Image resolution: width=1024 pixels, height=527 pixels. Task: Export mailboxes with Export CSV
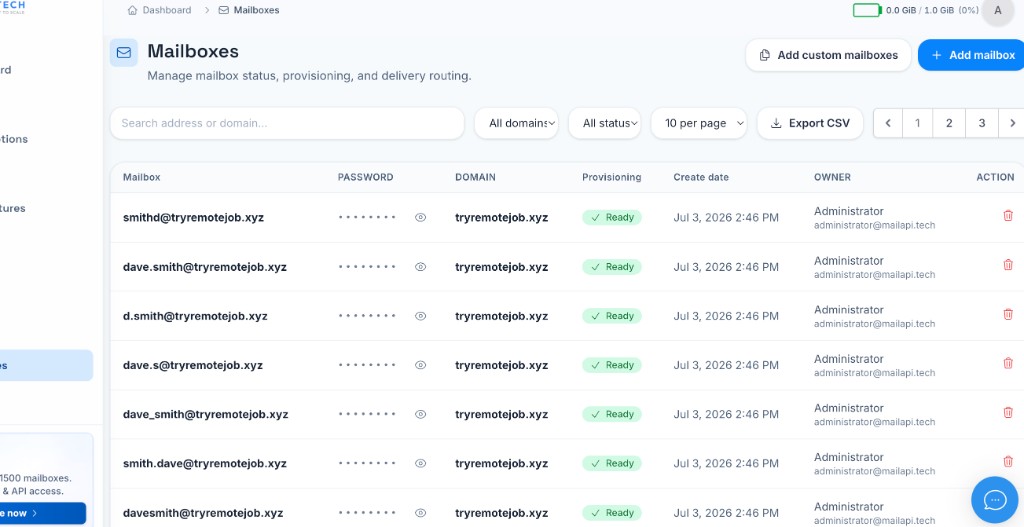tap(810, 123)
